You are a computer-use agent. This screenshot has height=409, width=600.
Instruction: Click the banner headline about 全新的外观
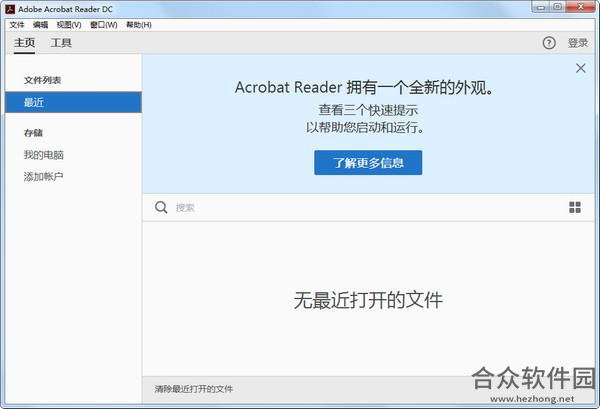click(364, 88)
